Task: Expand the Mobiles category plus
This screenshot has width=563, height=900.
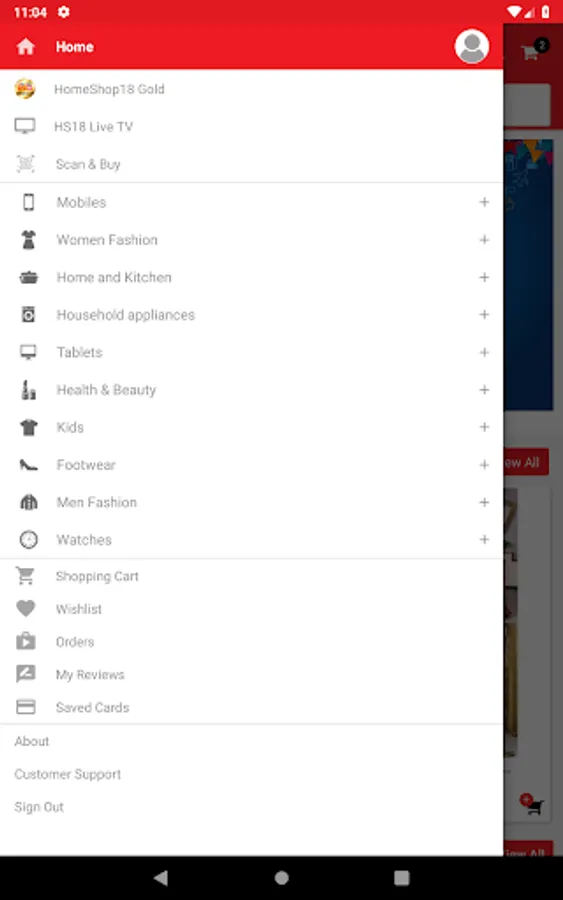Action: [x=484, y=202]
